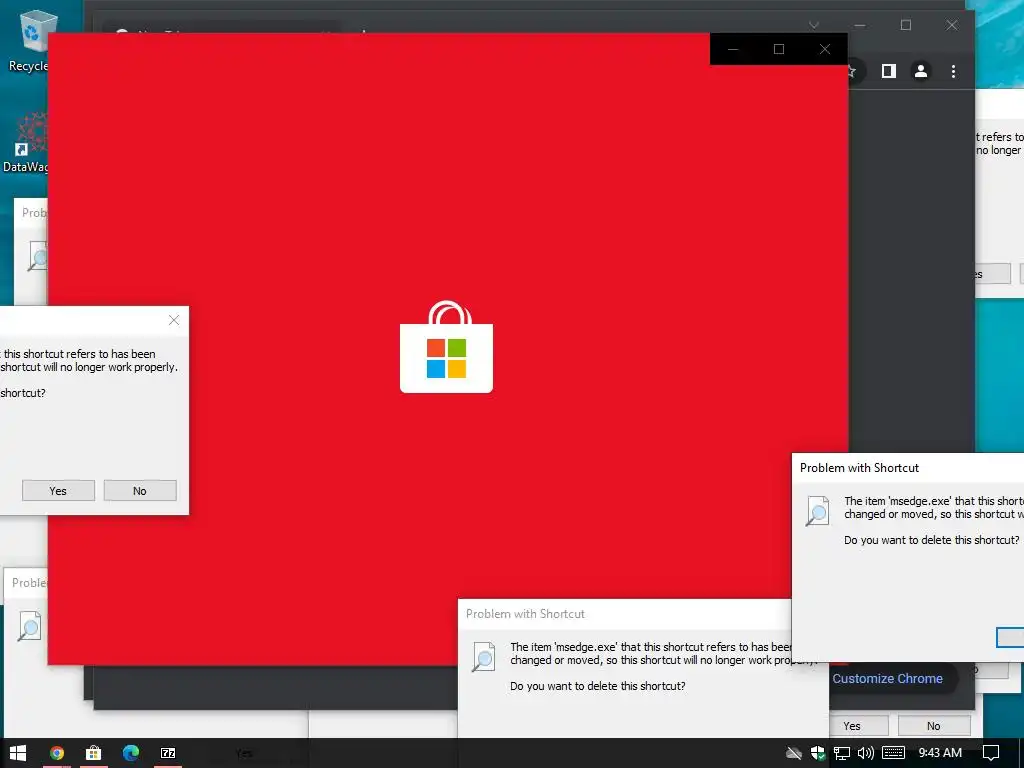1024x768 pixels.
Task: Click the file search icon in right dialog
Action: click(818, 511)
